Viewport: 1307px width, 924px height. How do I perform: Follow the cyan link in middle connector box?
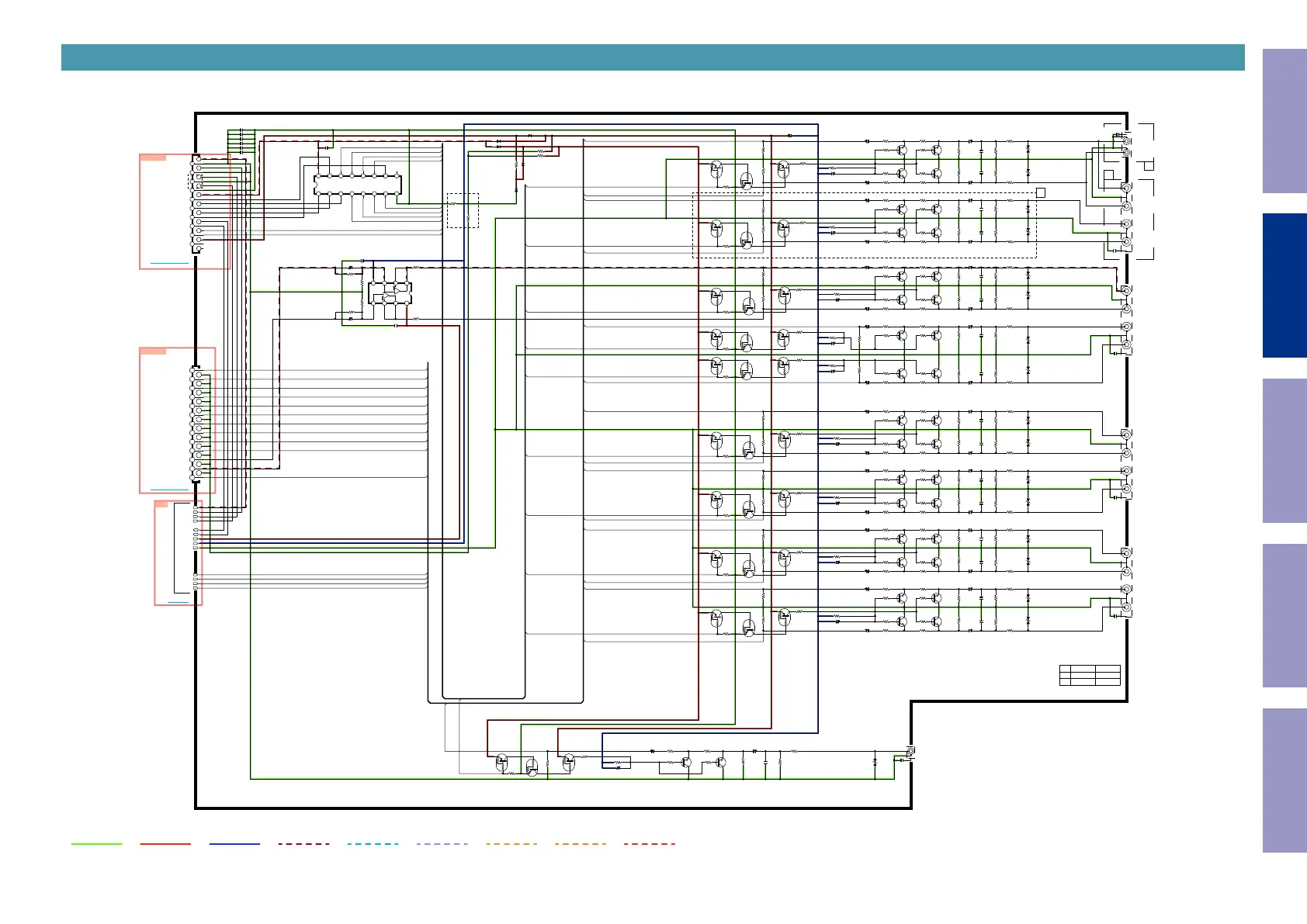click(169, 490)
